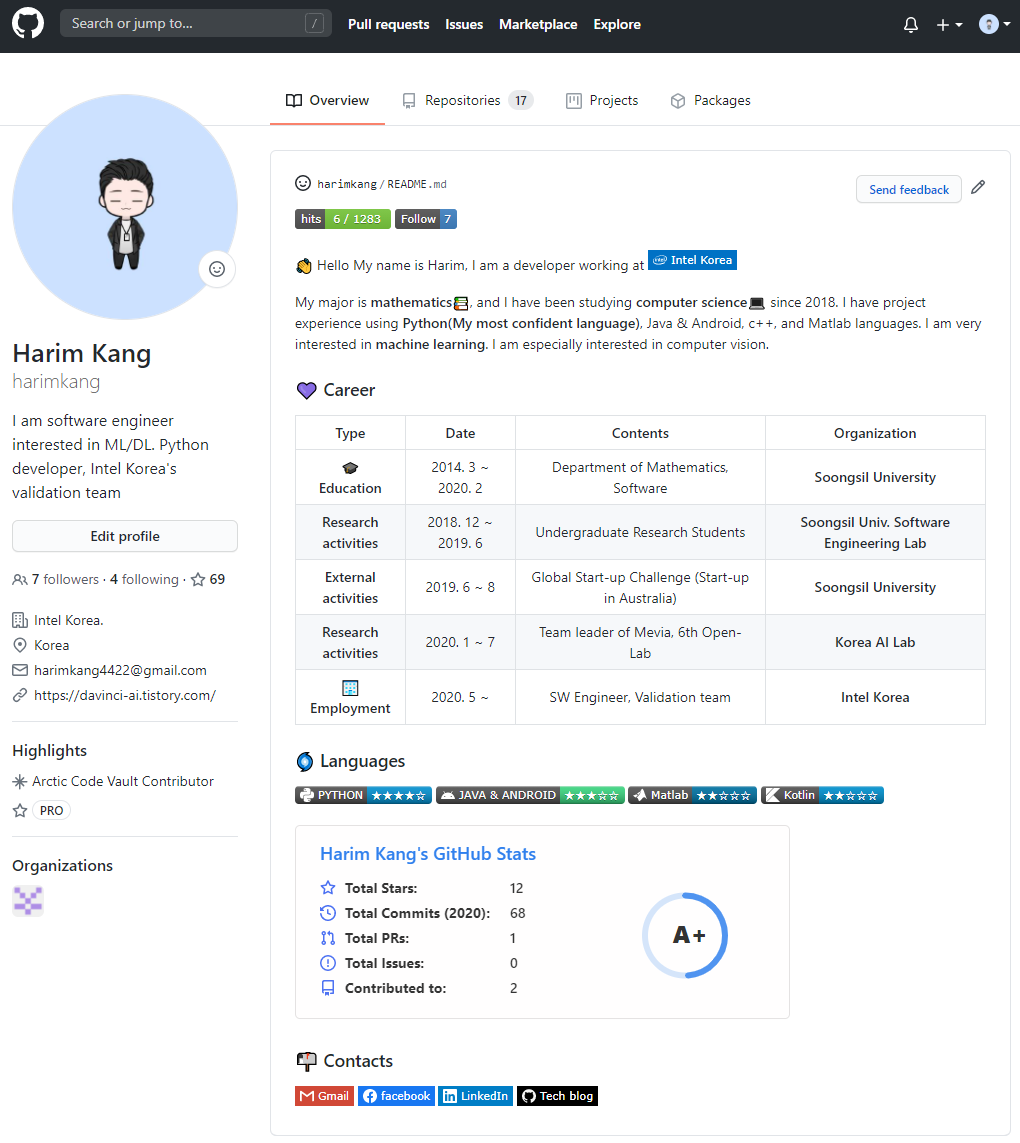Open the user avatar menu dropdown
Screen dimensions: 1020x1143
pyautogui.click(x=994, y=24)
